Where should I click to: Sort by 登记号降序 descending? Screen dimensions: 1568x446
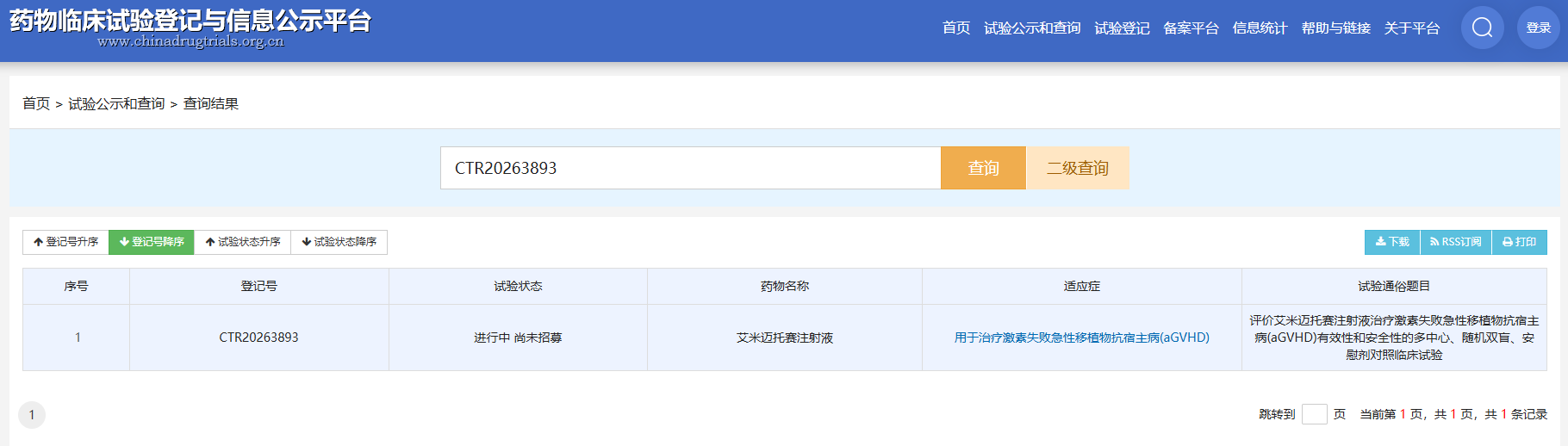point(152,242)
